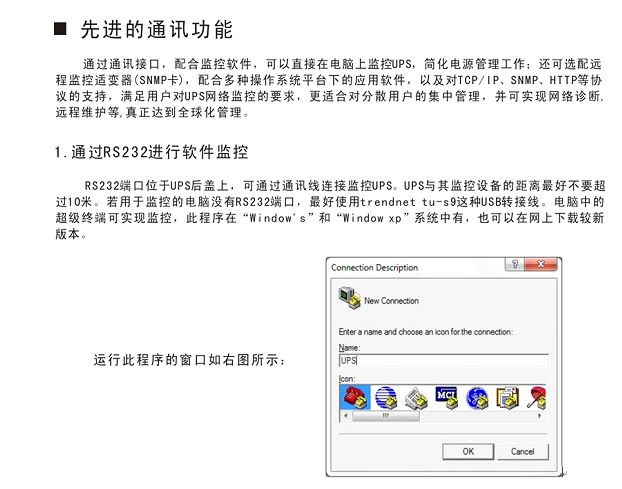The height and width of the screenshot is (489, 622).
Task: Click the New Connection computer icon
Action: point(349,297)
